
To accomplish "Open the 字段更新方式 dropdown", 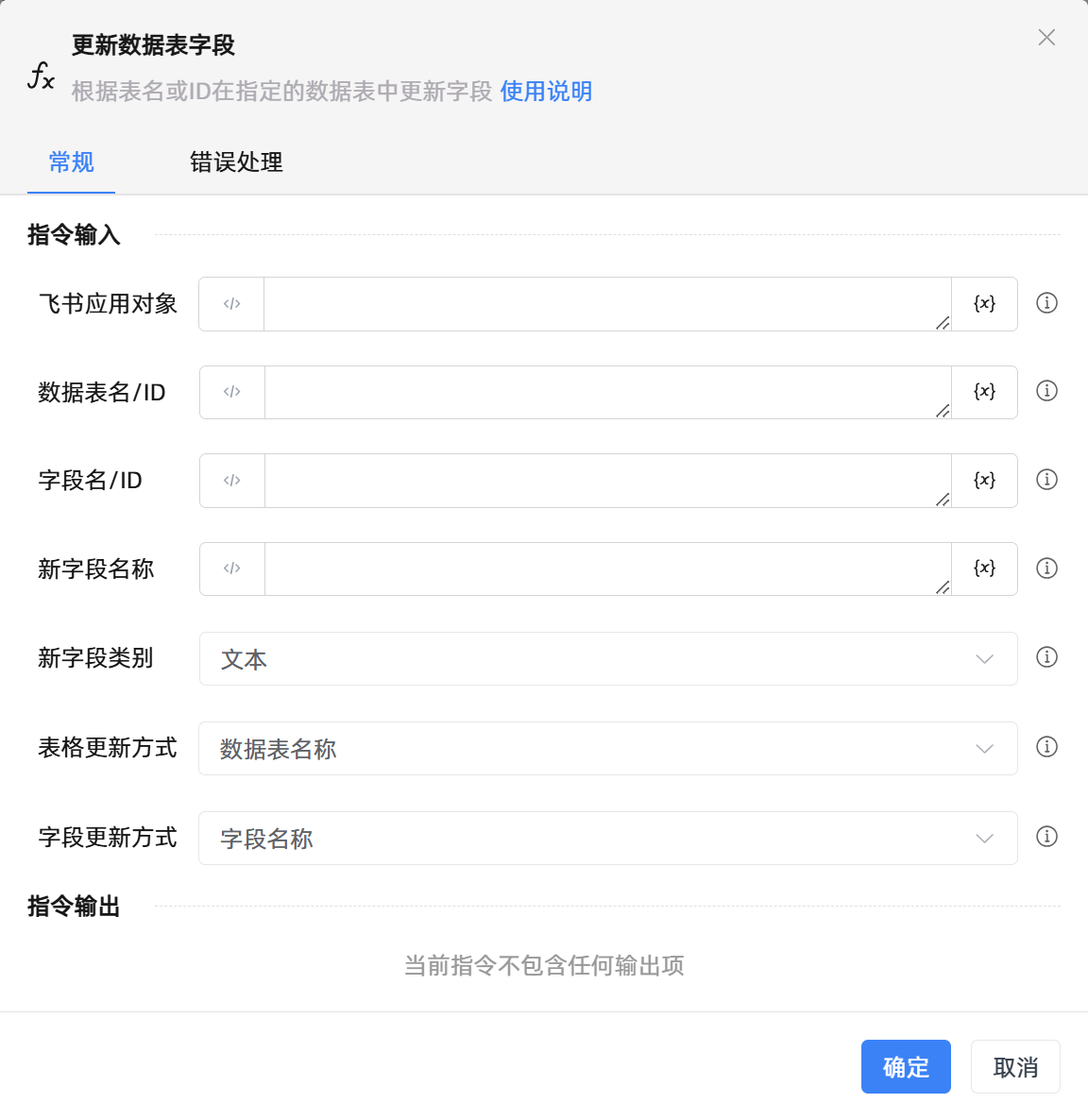I will (608, 838).
